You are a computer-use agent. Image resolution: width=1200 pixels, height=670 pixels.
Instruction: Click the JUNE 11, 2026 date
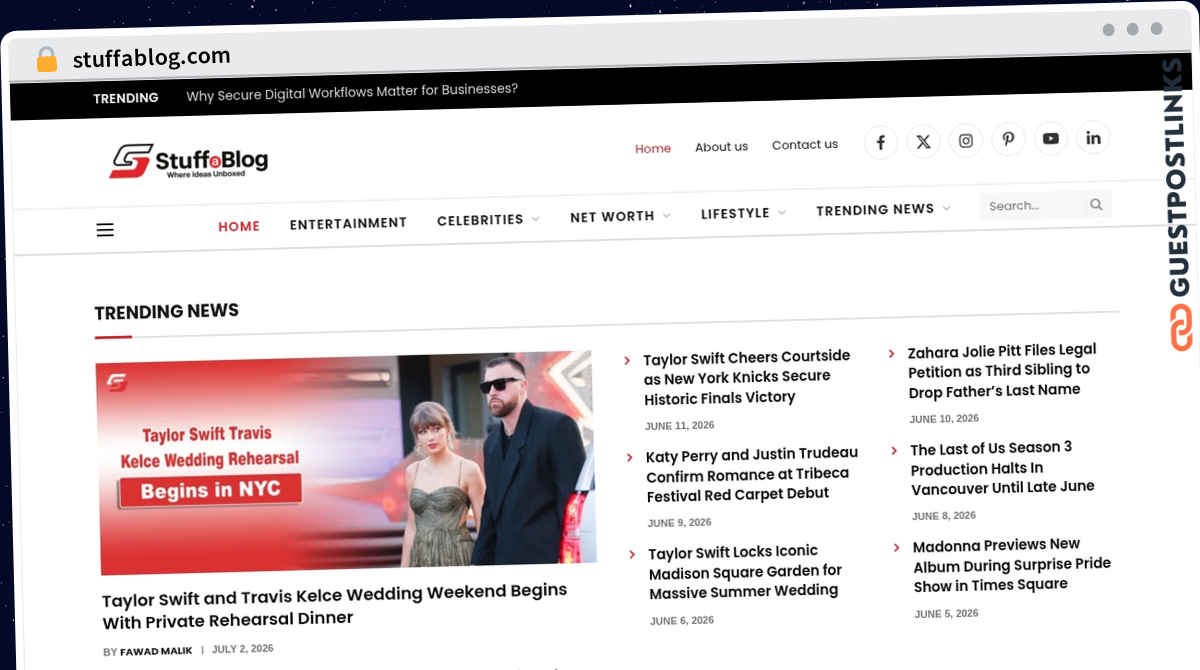pos(680,426)
